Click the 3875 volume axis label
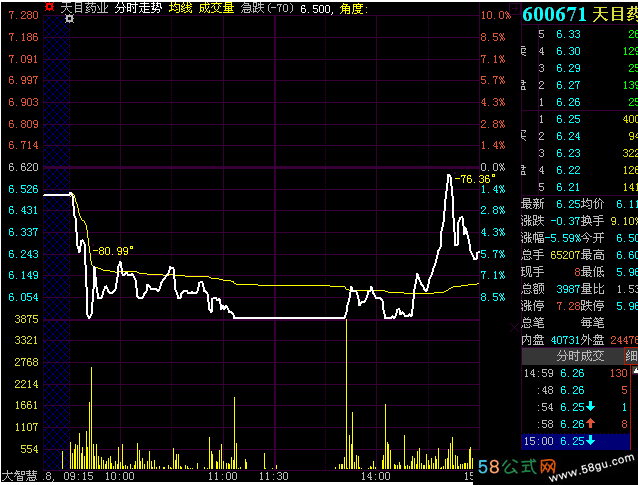638x485 pixels. (26, 319)
